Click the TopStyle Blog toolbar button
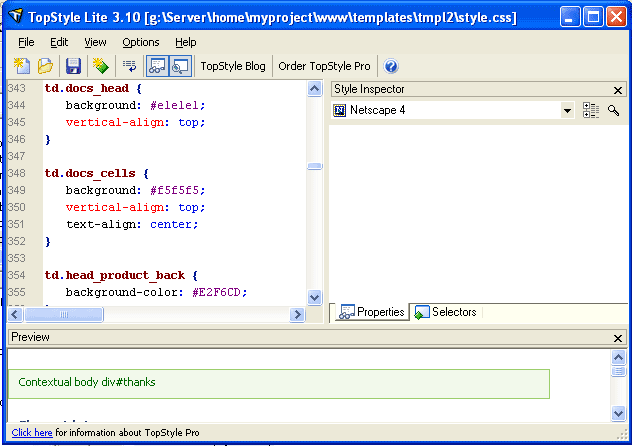632x446 pixels. click(233, 66)
